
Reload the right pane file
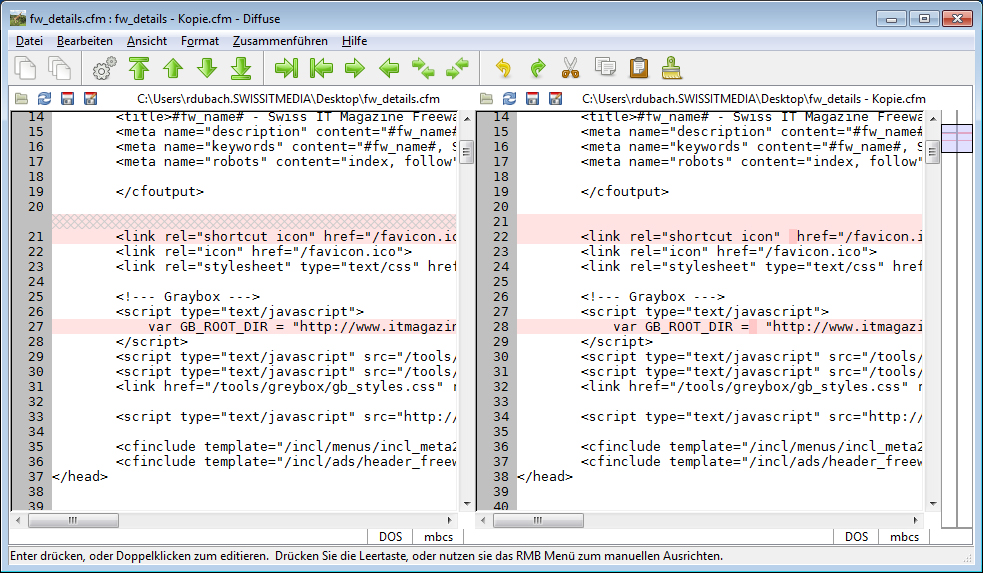click(x=509, y=98)
